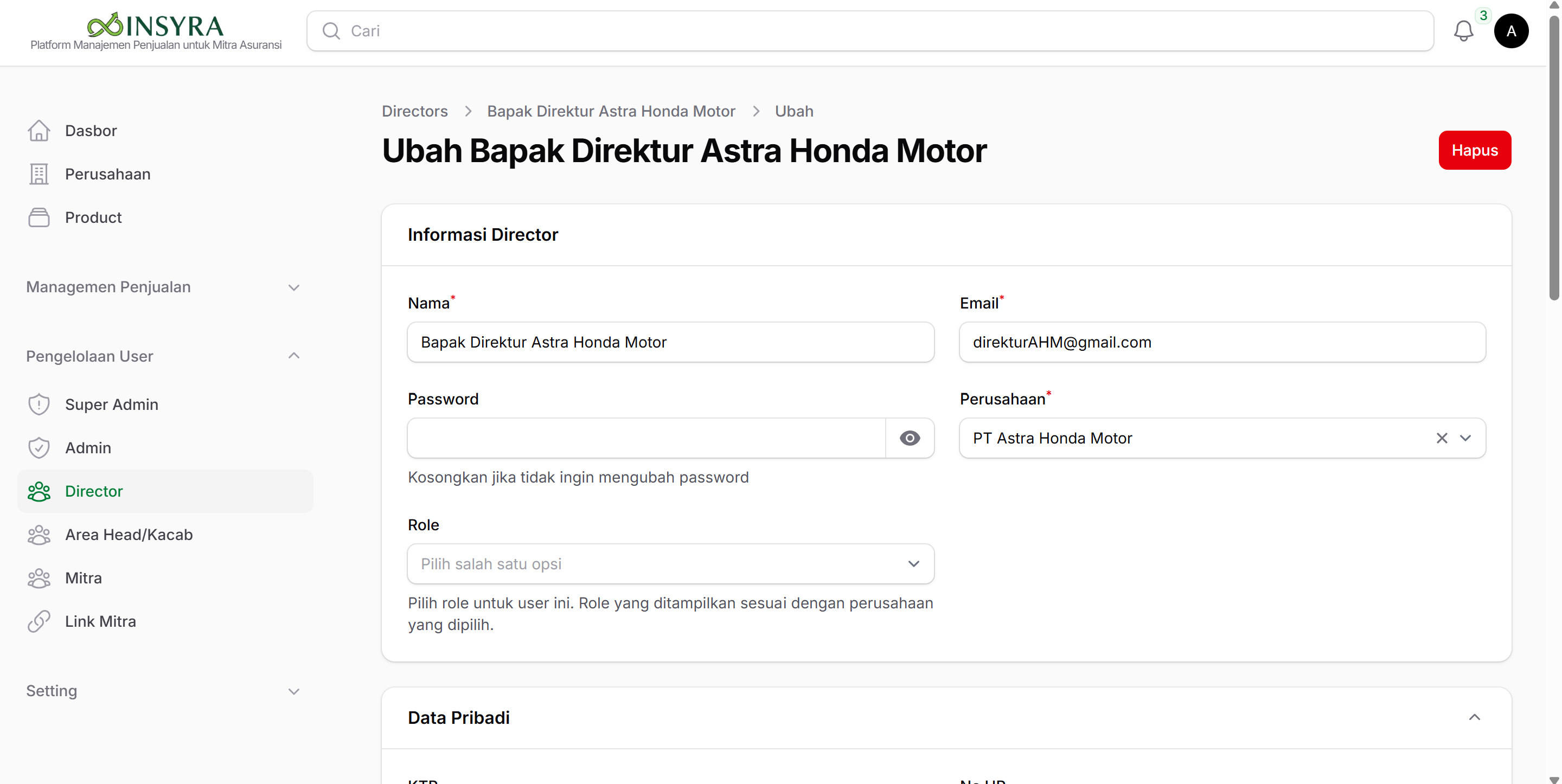Click the notification count badge 3
The image size is (1562, 784).
pos(1483,15)
